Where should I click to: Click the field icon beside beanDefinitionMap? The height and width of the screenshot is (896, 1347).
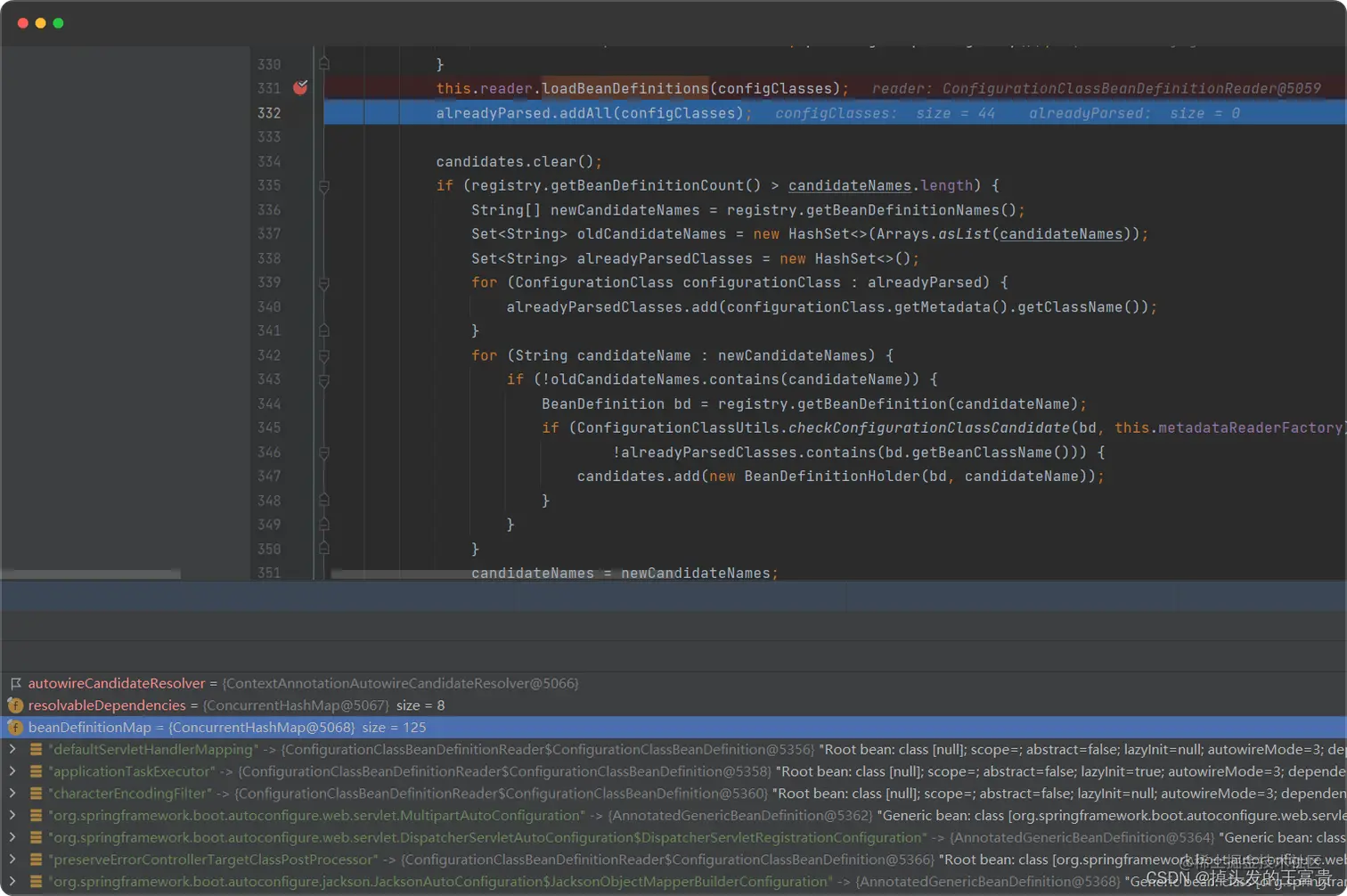pos(15,728)
